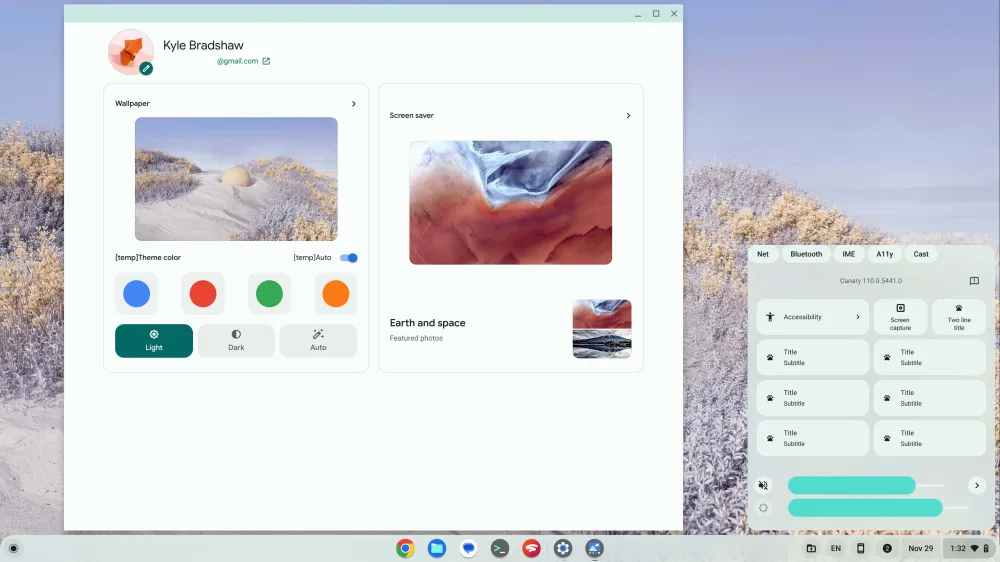The height and width of the screenshot is (562, 1000).
Task: Click the Accessibility tile in quick settings
Action: pos(812,317)
